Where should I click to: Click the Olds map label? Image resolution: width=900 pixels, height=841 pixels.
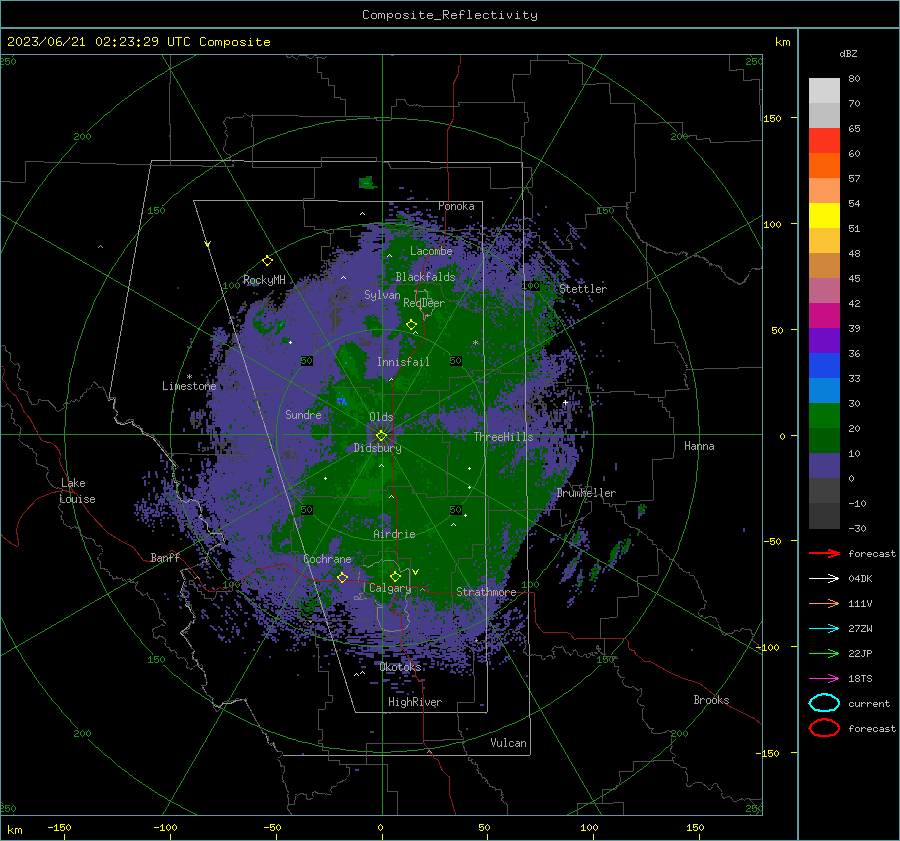click(x=381, y=417)
